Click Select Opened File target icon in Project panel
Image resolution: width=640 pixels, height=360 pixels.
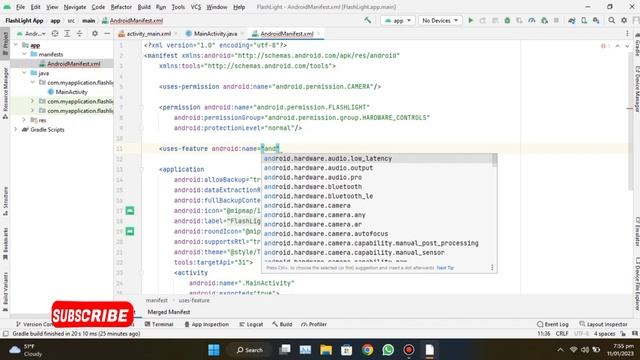[x=55, y=33]
